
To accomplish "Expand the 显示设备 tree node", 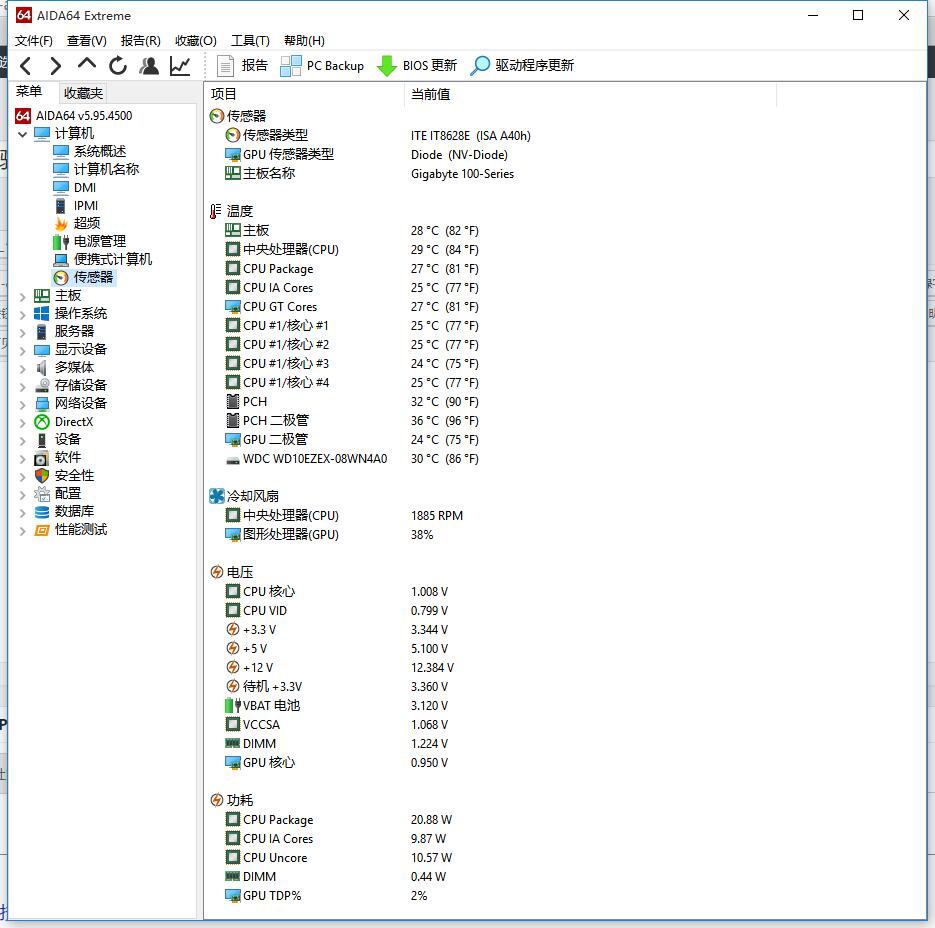I will tap(23, 350).
